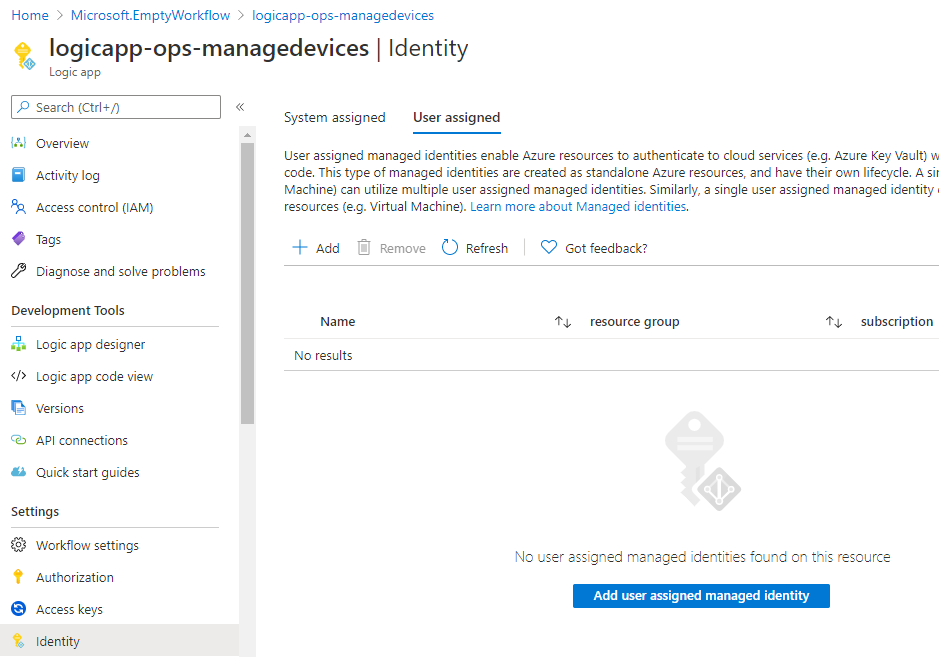Click the Workflow settings gear icon
Screen dimensions: 939x657
pos(19,545)
